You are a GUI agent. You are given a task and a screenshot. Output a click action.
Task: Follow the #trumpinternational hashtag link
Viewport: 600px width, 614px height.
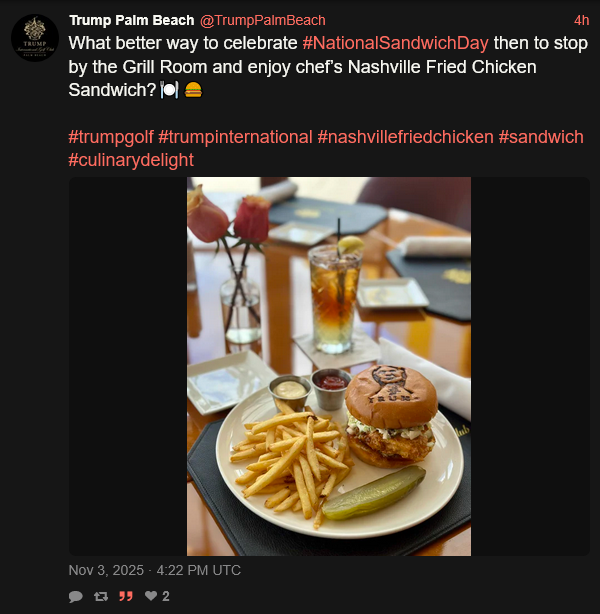point(235,137)
